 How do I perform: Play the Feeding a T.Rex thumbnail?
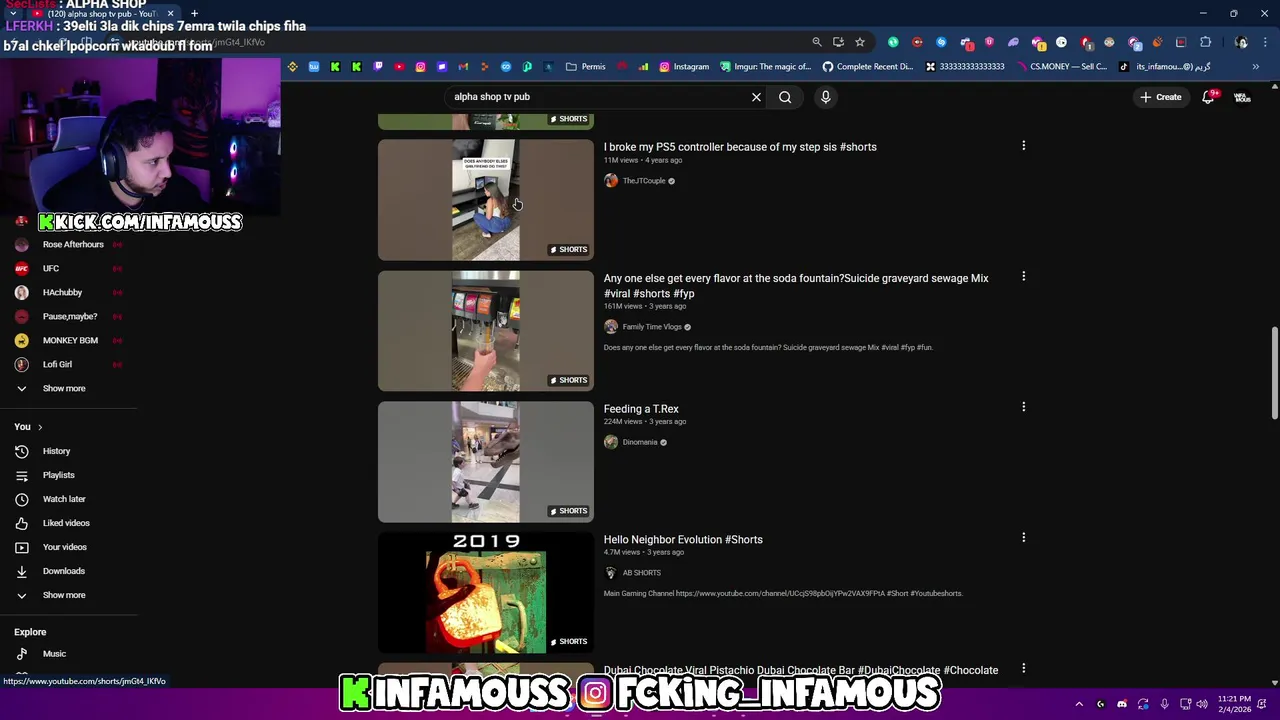coord(485,462)
